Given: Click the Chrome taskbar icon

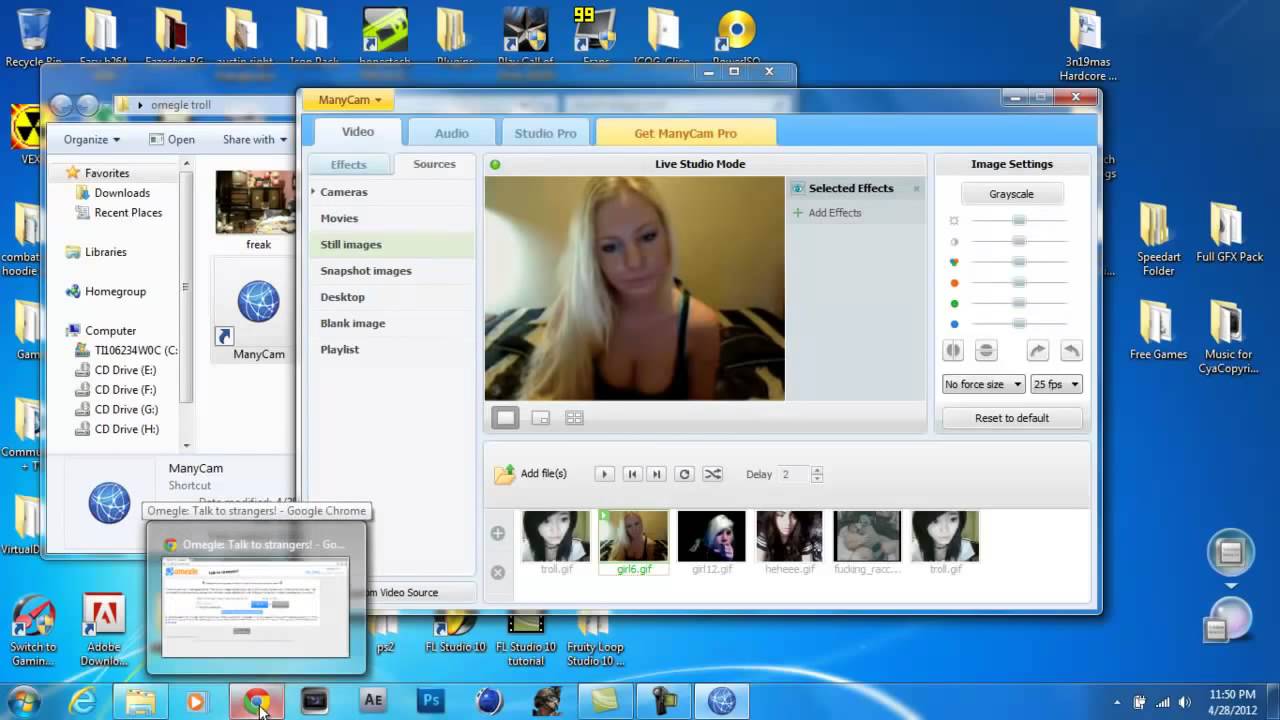Looking at the screenshot, I should tap(257, 702).
